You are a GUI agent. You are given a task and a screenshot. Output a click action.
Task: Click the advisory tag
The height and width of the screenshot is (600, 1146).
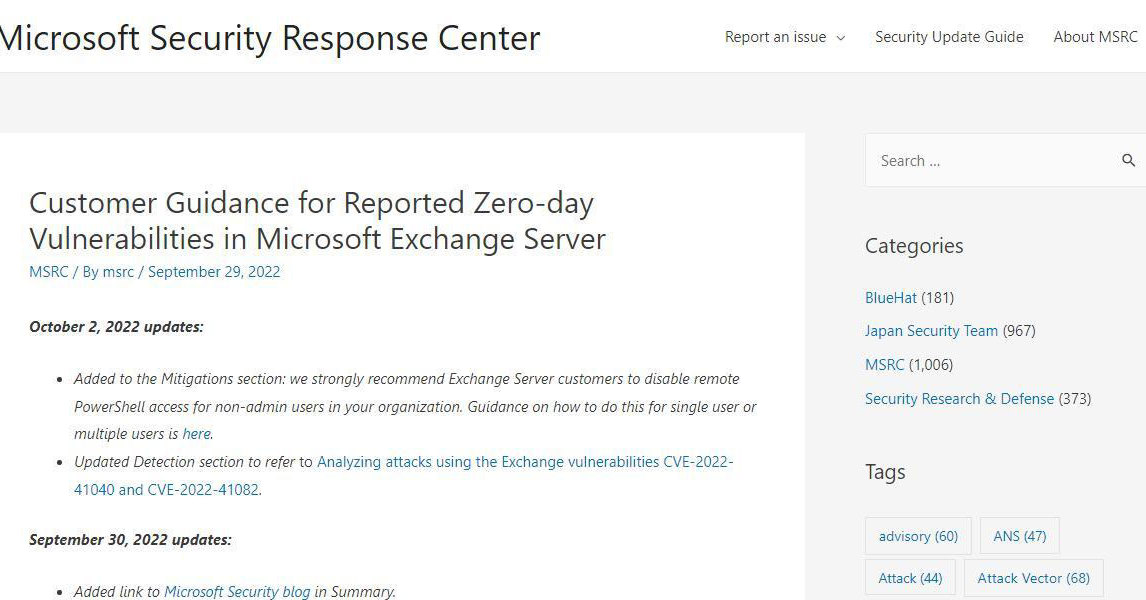(x=917, y=536)
